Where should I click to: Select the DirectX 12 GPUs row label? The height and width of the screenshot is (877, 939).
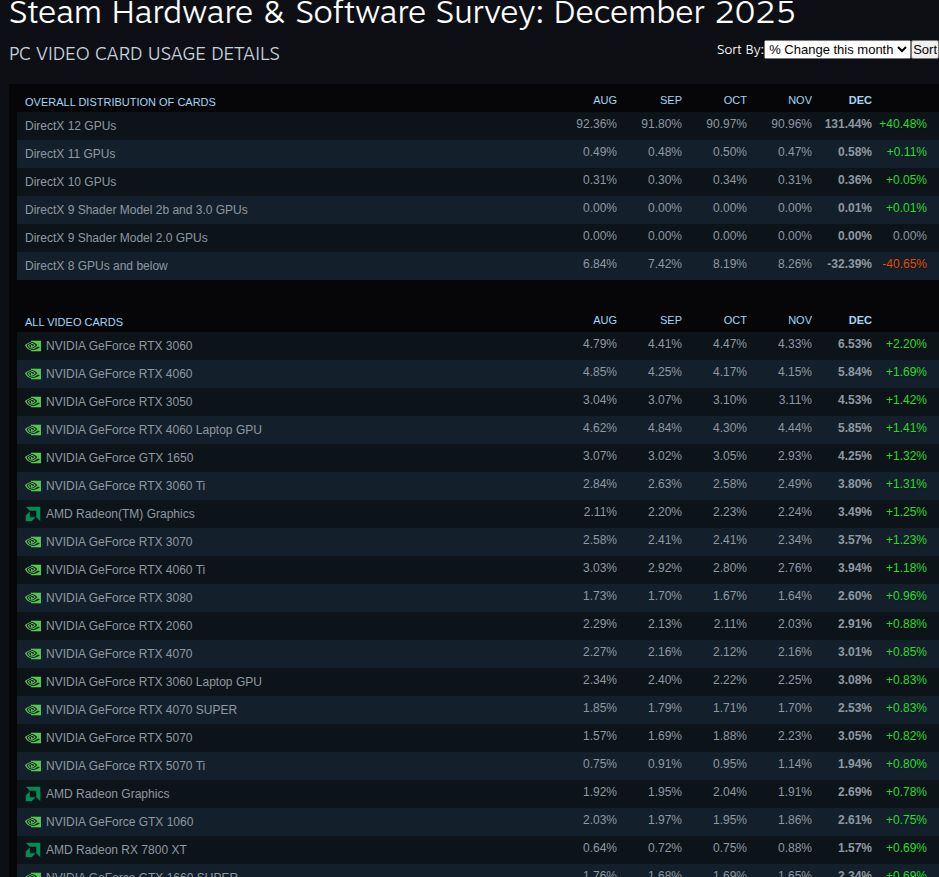pyautogui.click(x=71, y=126)
